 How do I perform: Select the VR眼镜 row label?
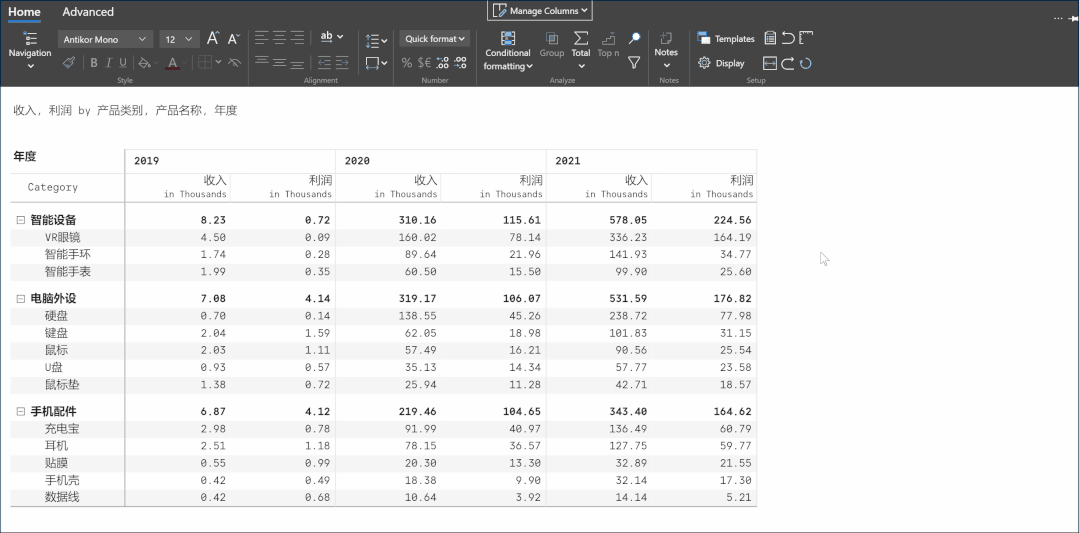[63, 237]
